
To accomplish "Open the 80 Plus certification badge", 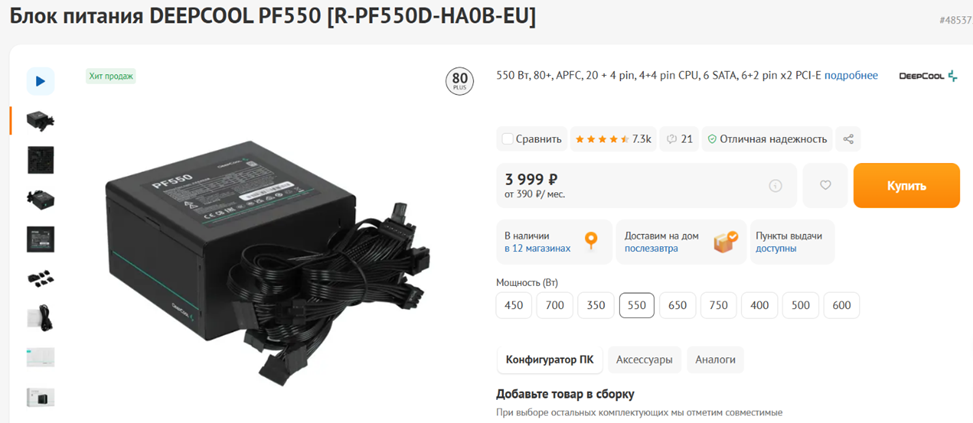I will [460, 82].
